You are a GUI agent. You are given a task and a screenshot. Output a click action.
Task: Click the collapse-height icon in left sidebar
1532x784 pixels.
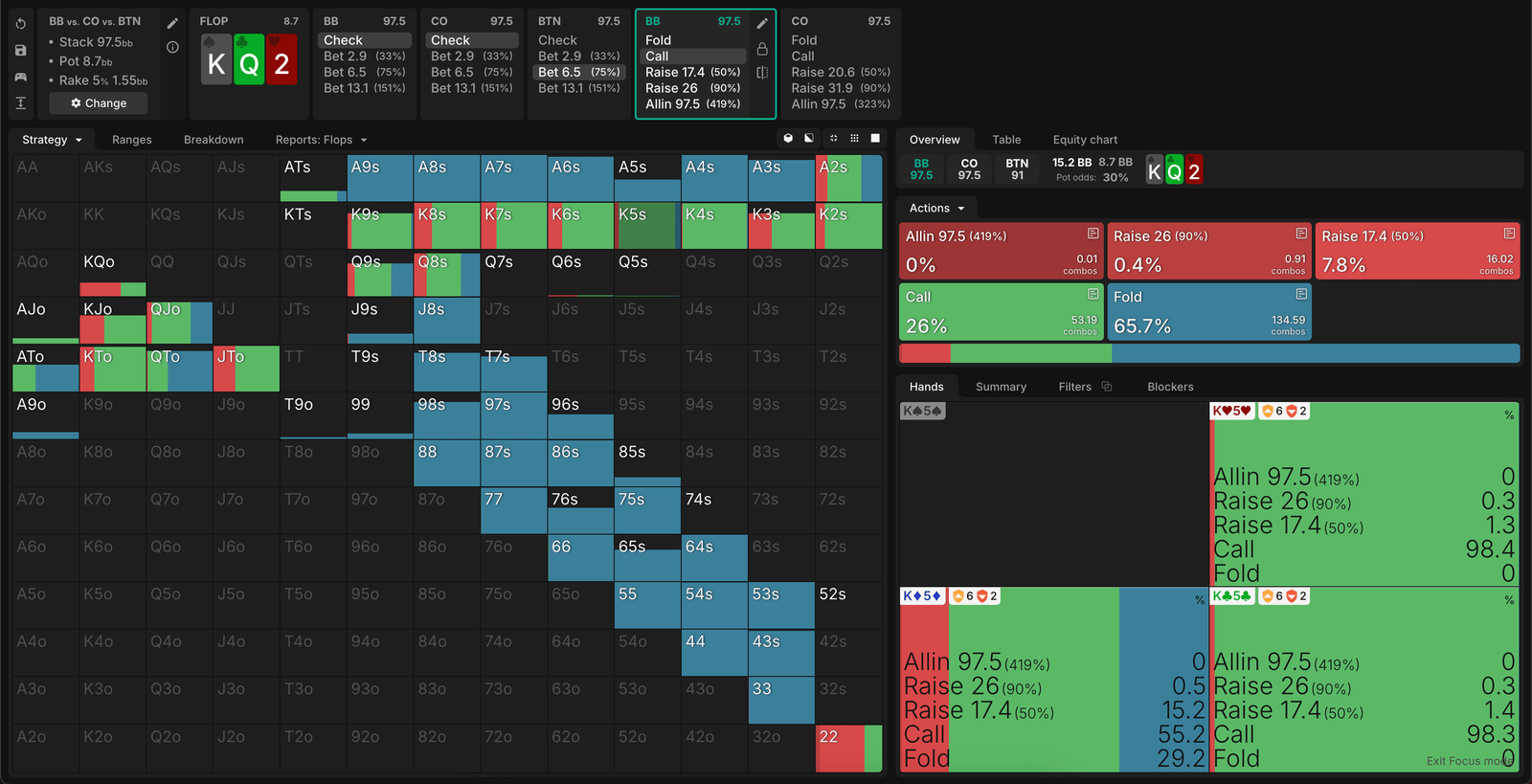[21, 103]
